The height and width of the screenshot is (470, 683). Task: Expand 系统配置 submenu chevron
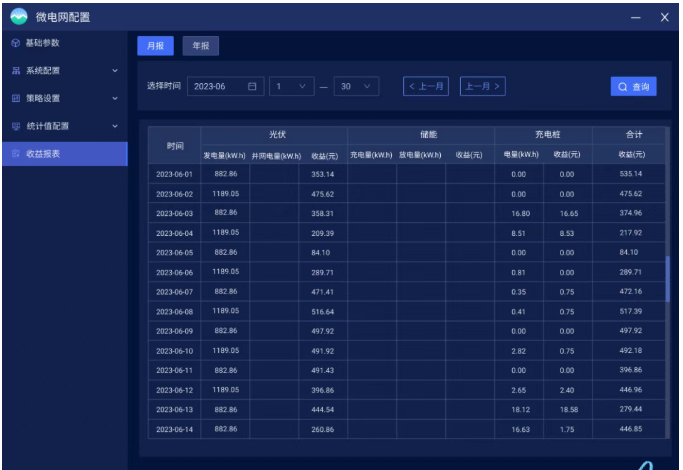[115, 71]
